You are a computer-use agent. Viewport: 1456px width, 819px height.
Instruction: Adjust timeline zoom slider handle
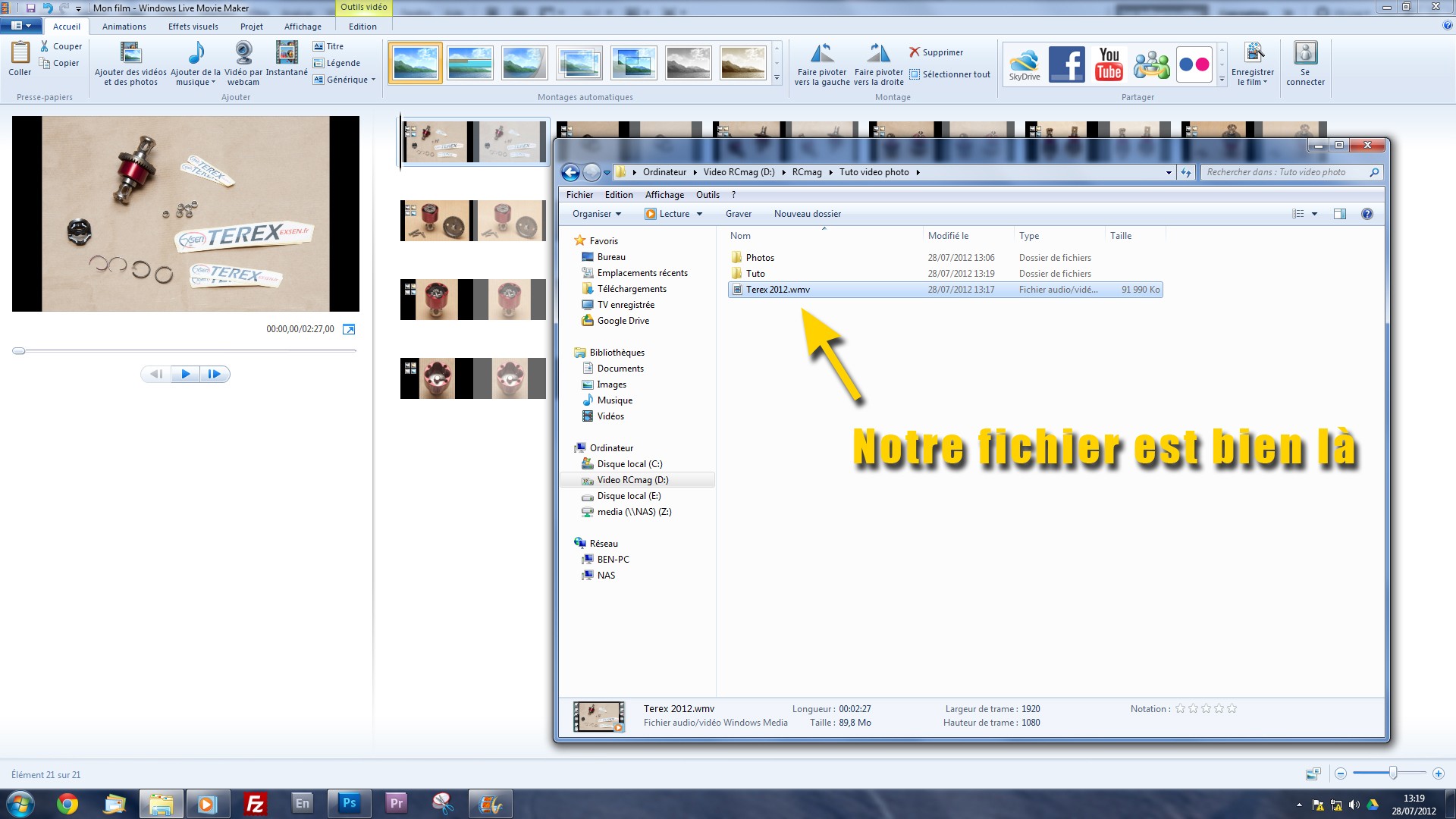pyautogui.click(x=1393, y=773)
